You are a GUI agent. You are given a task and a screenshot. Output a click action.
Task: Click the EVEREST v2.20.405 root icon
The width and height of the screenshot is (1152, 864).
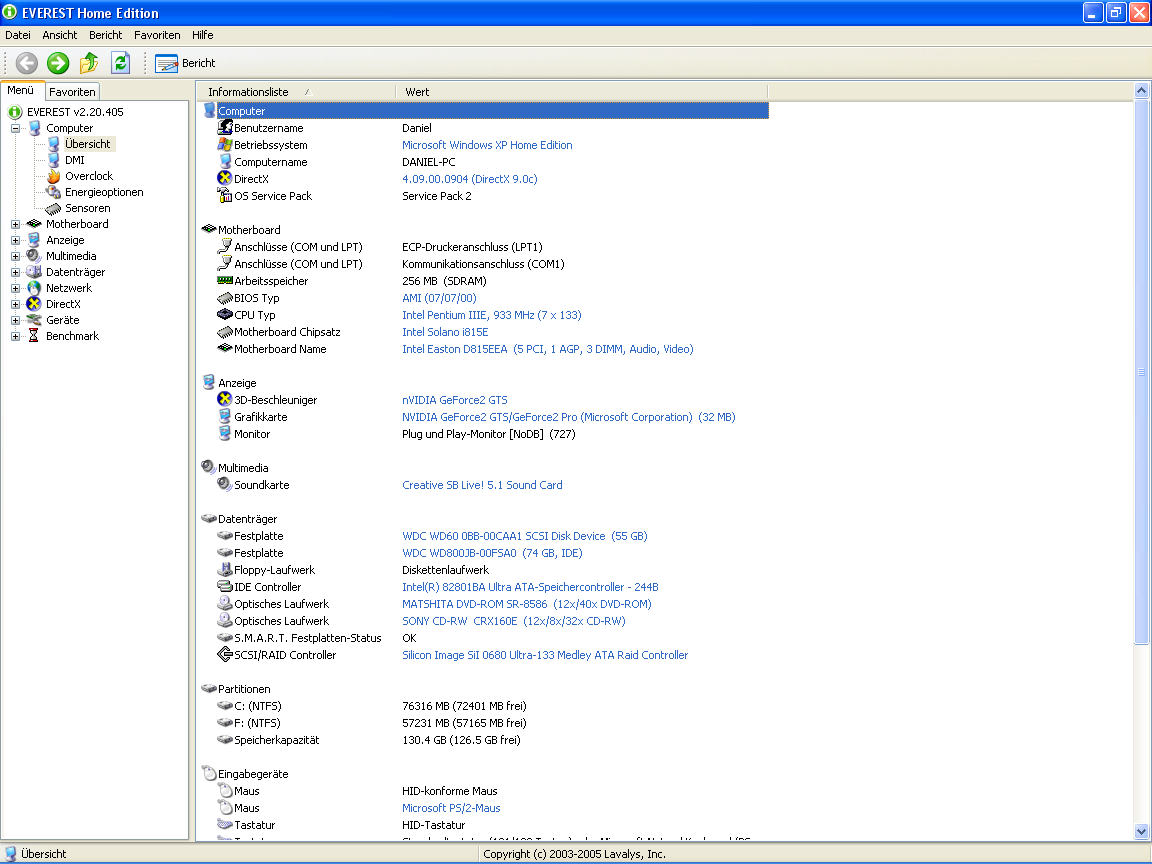coord(15,112)
